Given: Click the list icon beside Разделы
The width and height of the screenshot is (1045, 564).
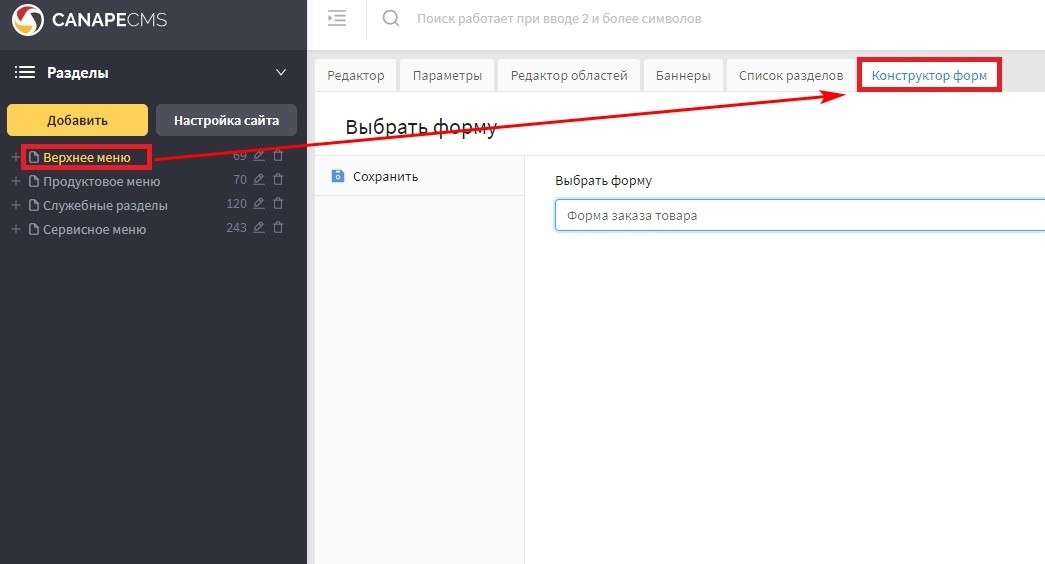Looking at the screenshot, I should click(25, 72).
